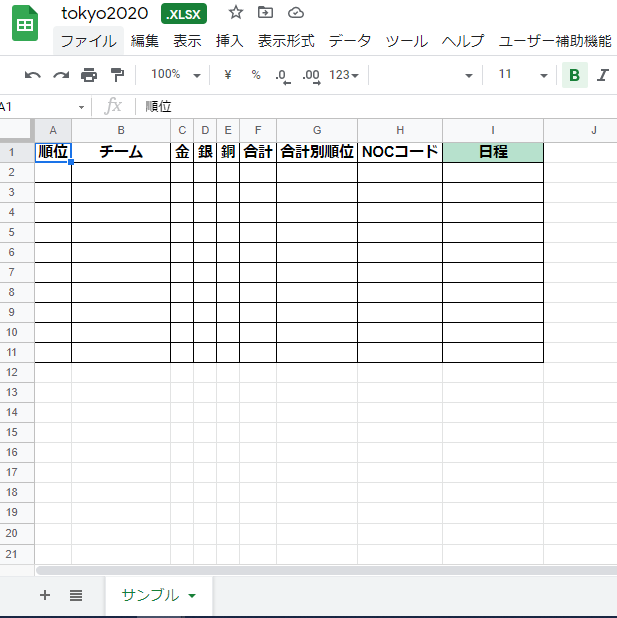Viewport: 617px width, 618px height.
Task: Open the 表示 menu
Action: click(x=187, y=41)
